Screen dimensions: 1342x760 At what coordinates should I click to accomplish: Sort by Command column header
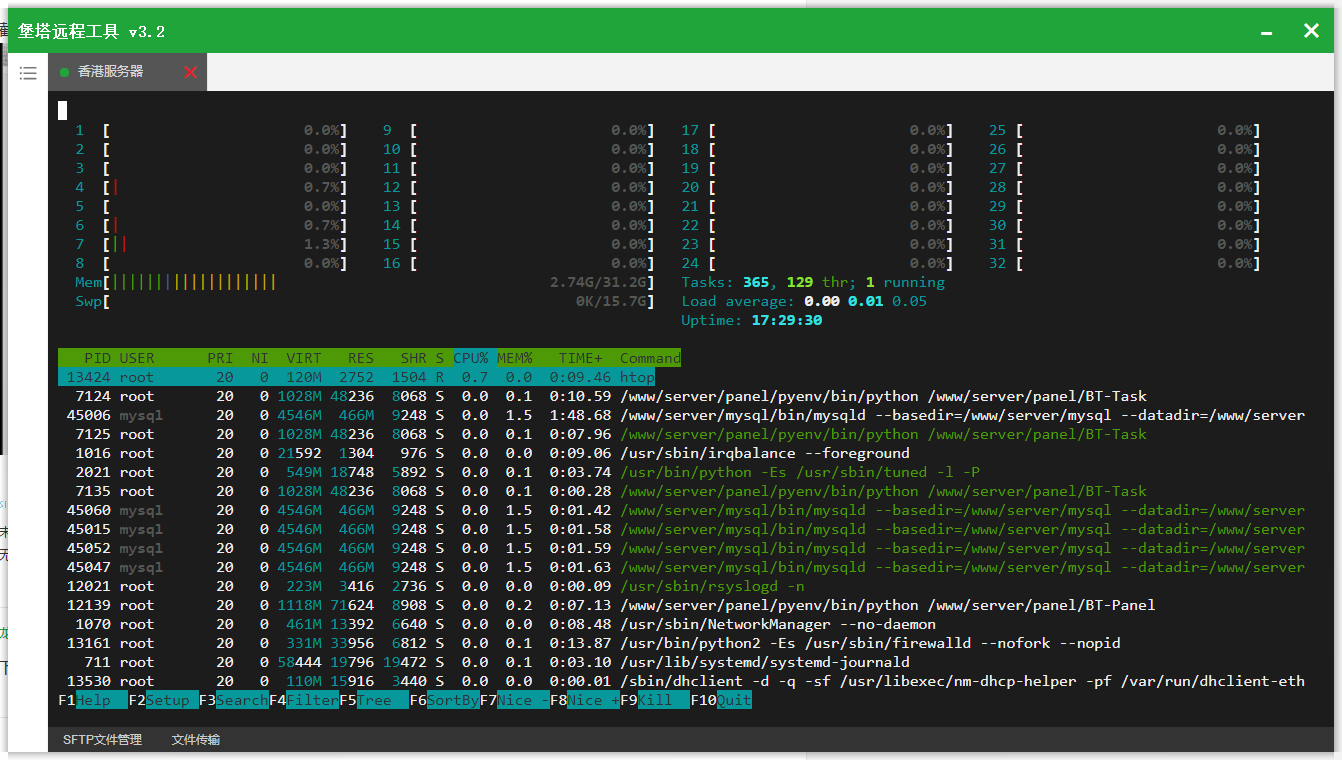click(x=650, y=358)
